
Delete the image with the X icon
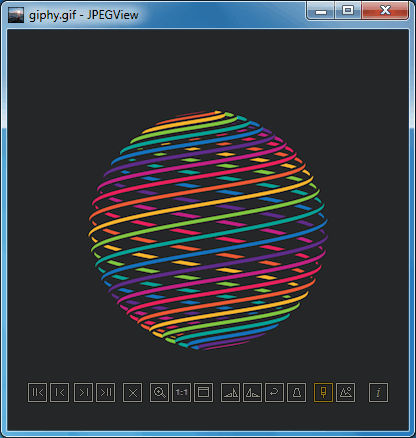coord(132,392)
